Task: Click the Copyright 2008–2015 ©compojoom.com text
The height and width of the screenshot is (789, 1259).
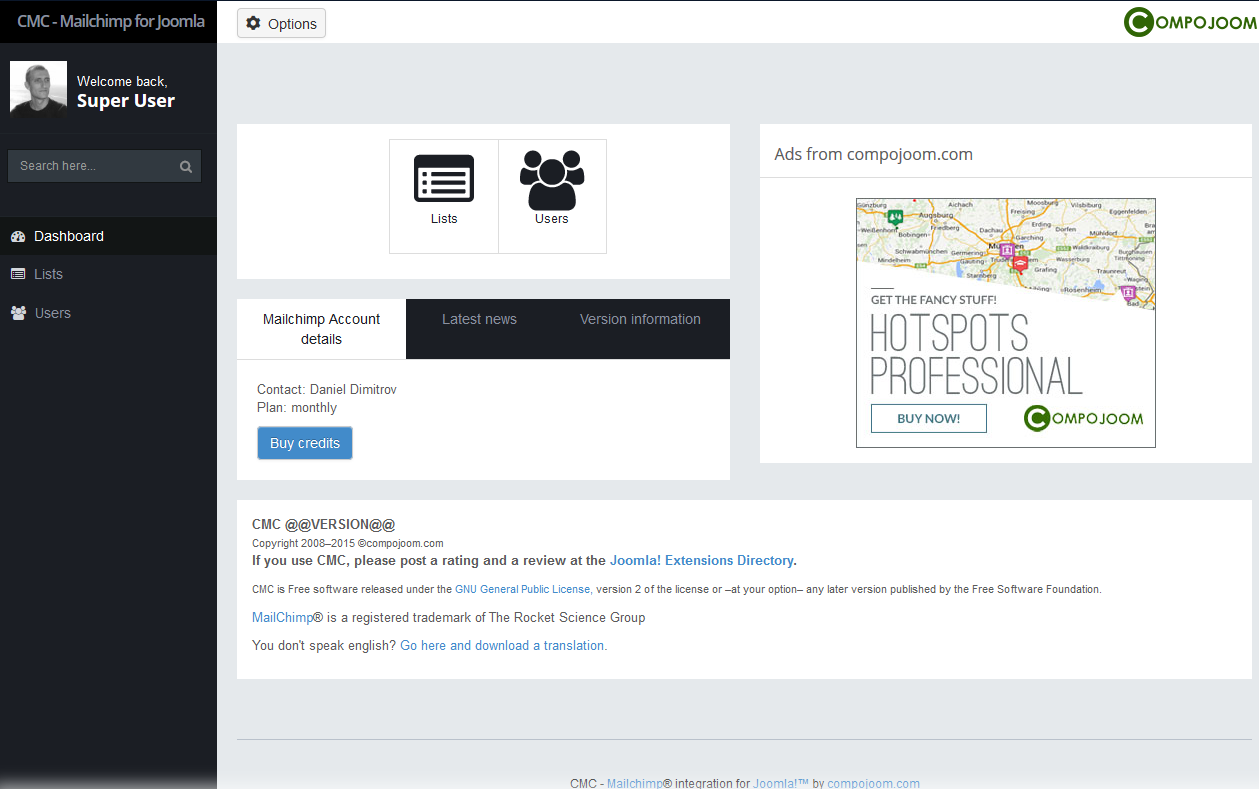Action: pyautogui.click(x=348, y=543)
